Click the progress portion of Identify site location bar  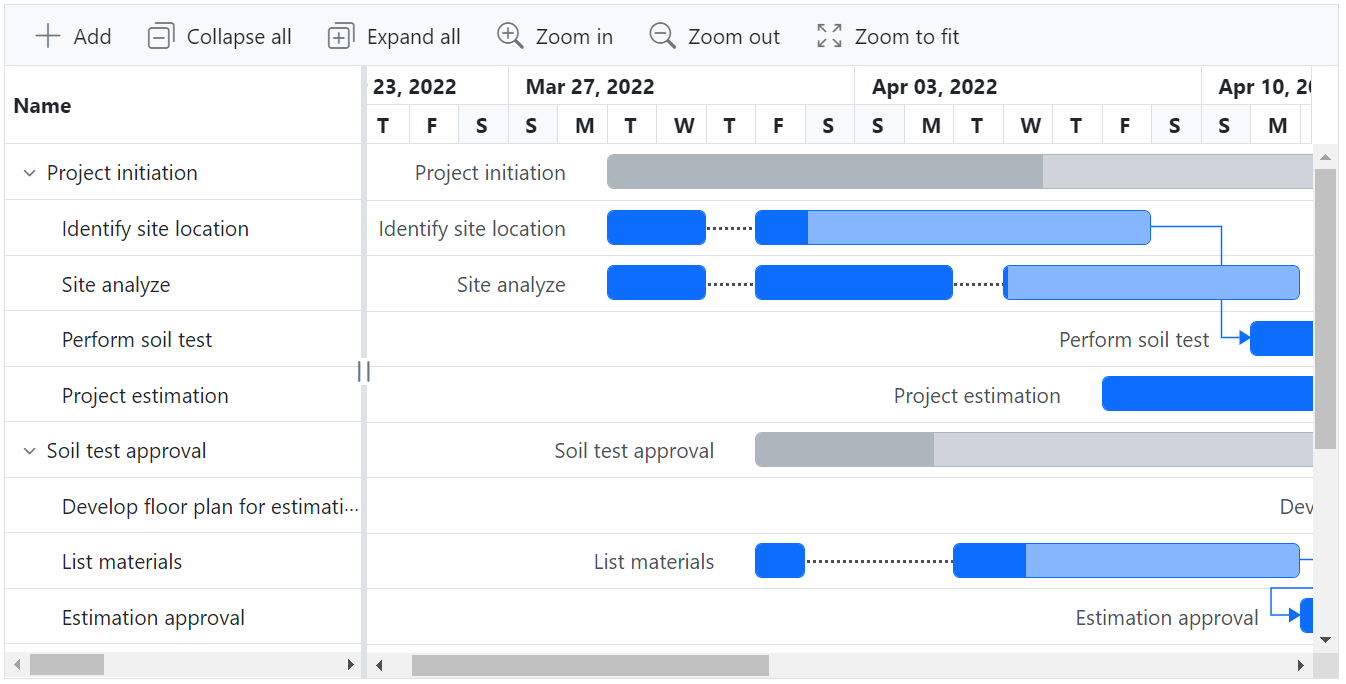click(780, 227)
